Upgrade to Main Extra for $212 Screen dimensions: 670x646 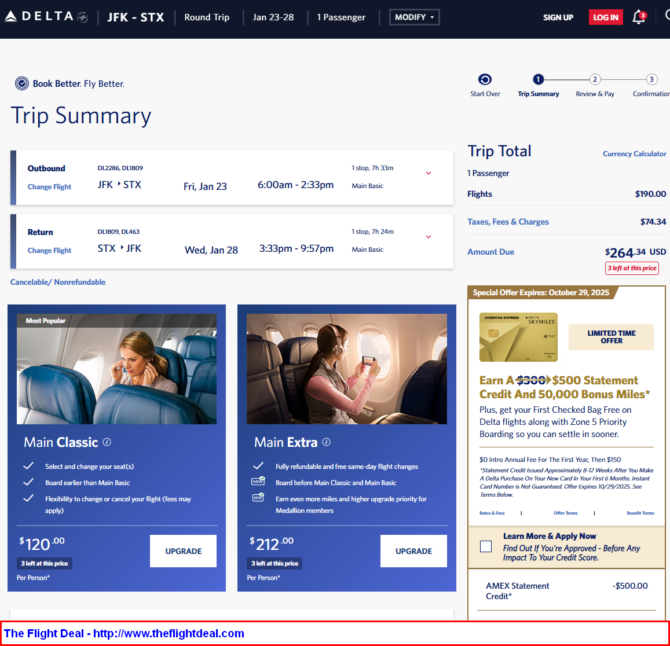pyautogui.click(x=413, y=551)
